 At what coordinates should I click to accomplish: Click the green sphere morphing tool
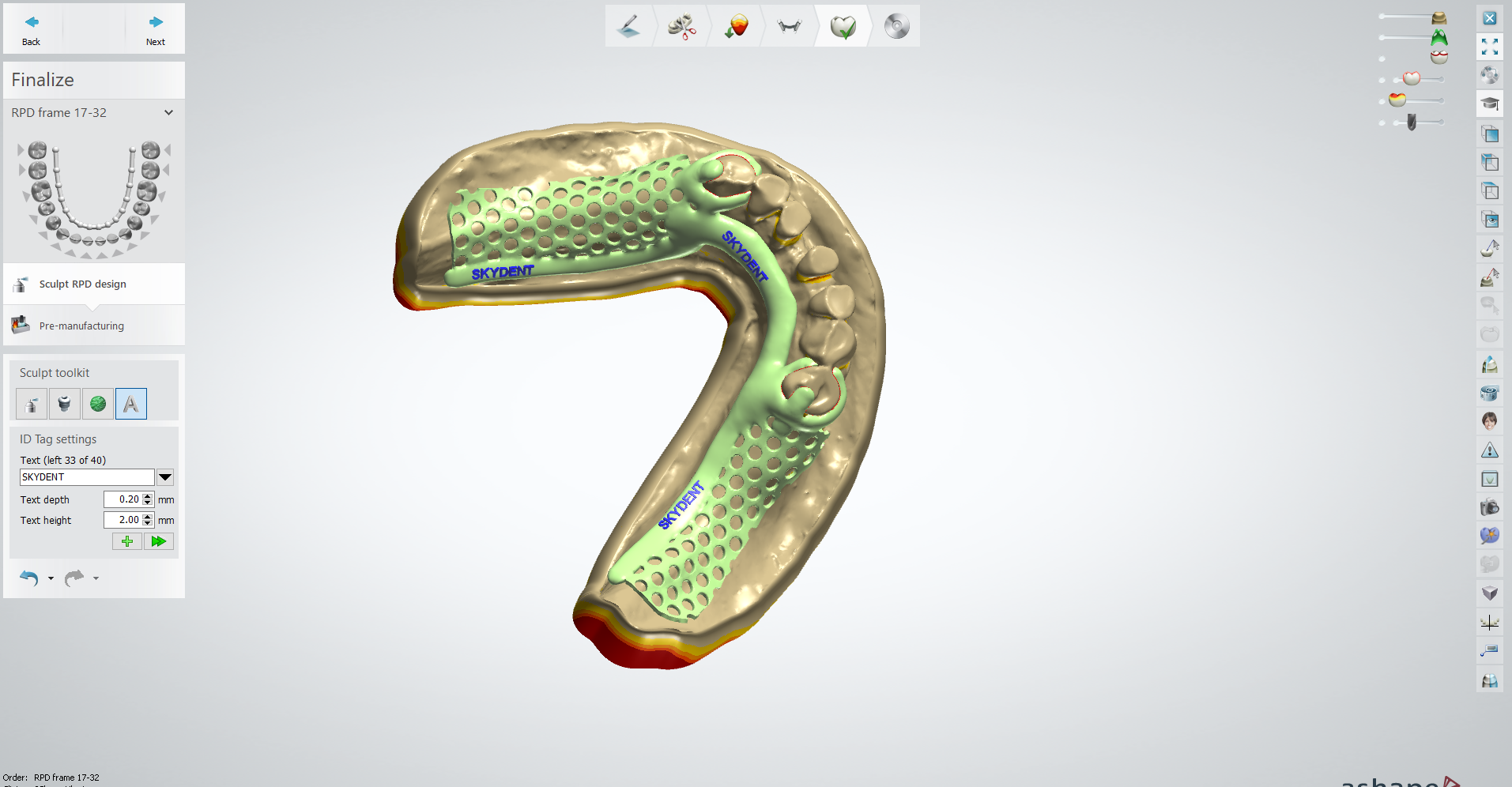point(98,404)
